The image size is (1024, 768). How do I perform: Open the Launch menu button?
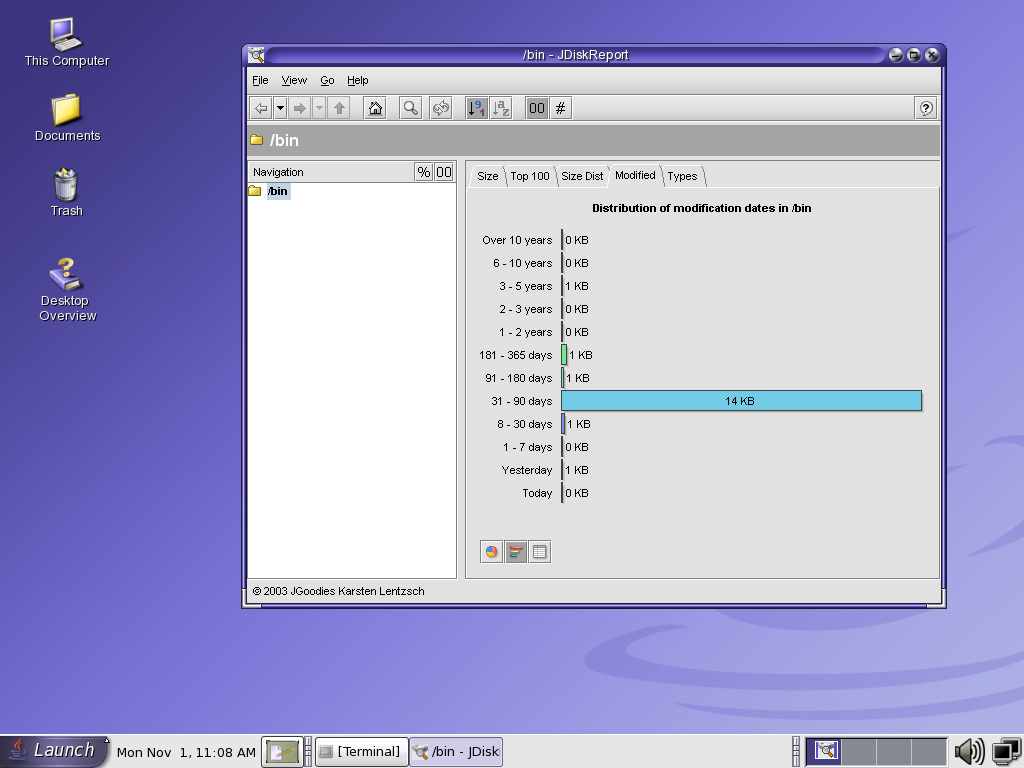55,750
